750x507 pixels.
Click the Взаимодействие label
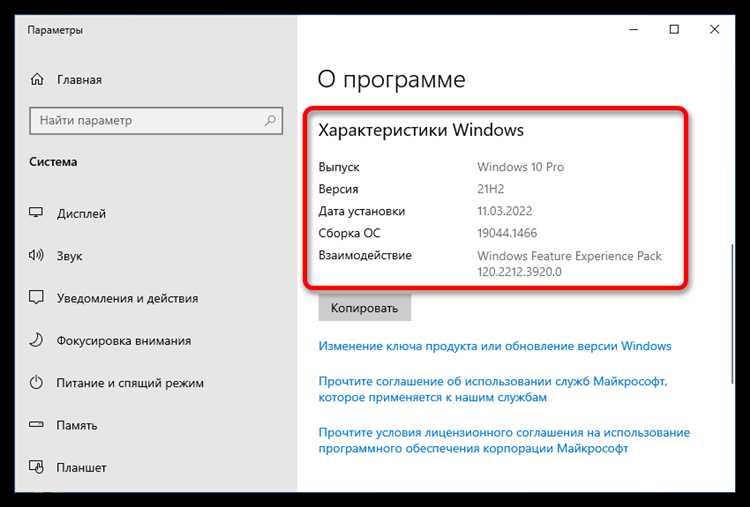[365, 255]
